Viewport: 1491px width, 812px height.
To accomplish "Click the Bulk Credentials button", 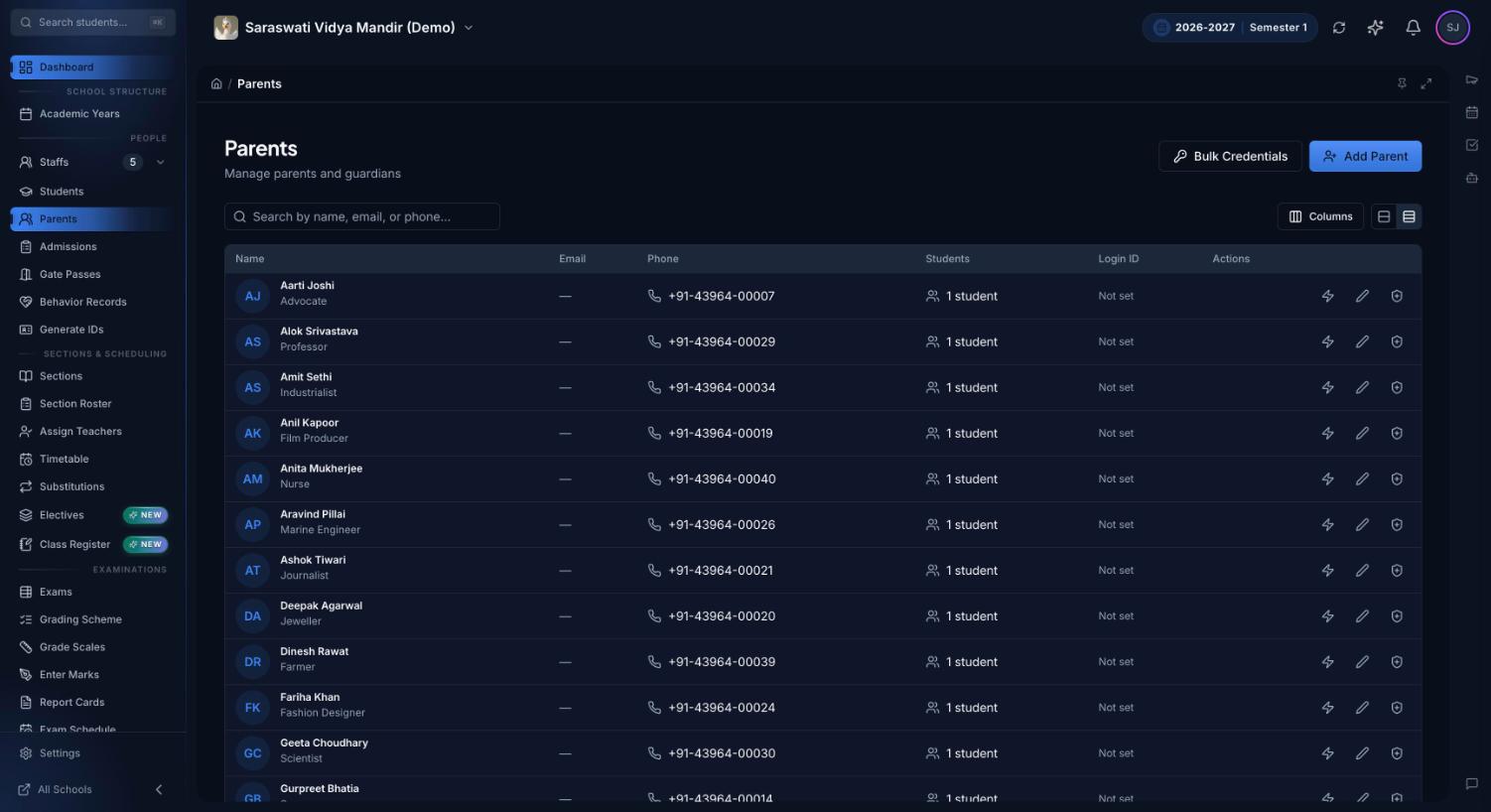I will point(1230,156).
